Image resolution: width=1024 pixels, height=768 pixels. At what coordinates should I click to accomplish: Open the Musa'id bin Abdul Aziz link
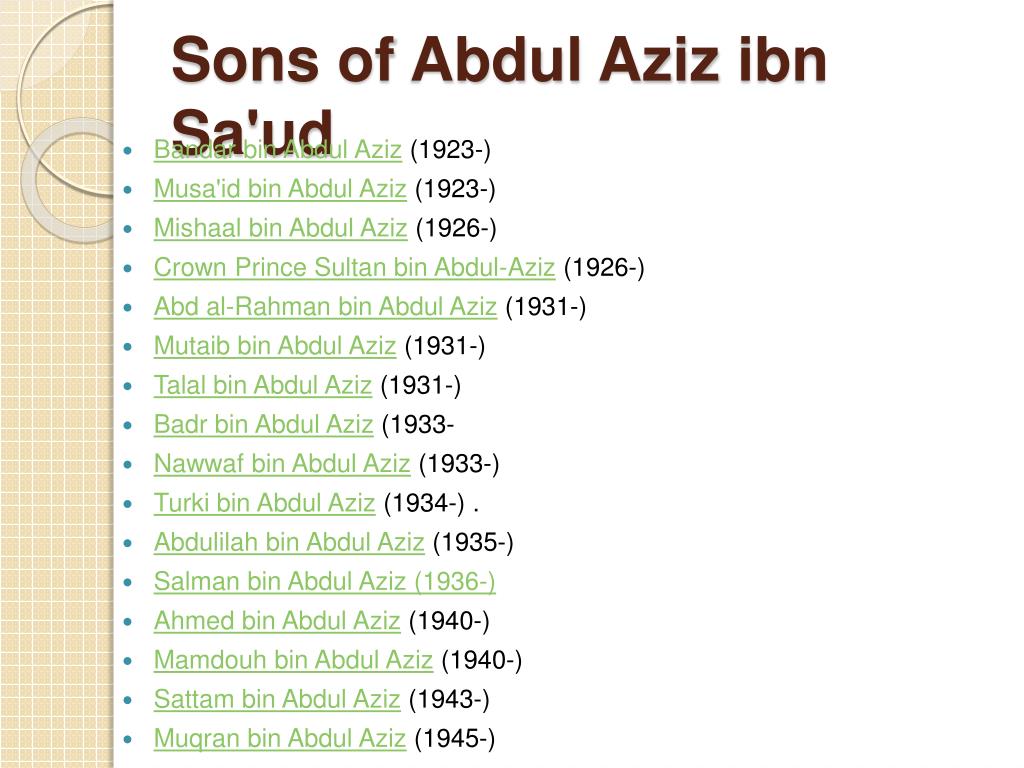point(280,189)
